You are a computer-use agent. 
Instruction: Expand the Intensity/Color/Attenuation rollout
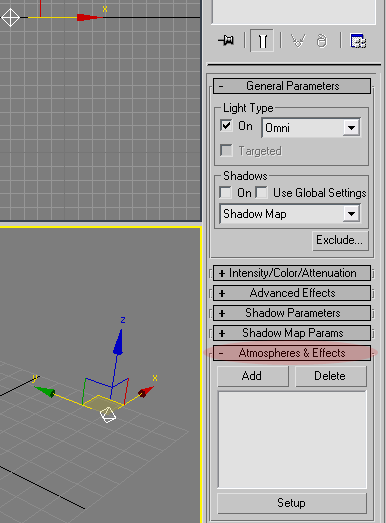pos(292,273)
